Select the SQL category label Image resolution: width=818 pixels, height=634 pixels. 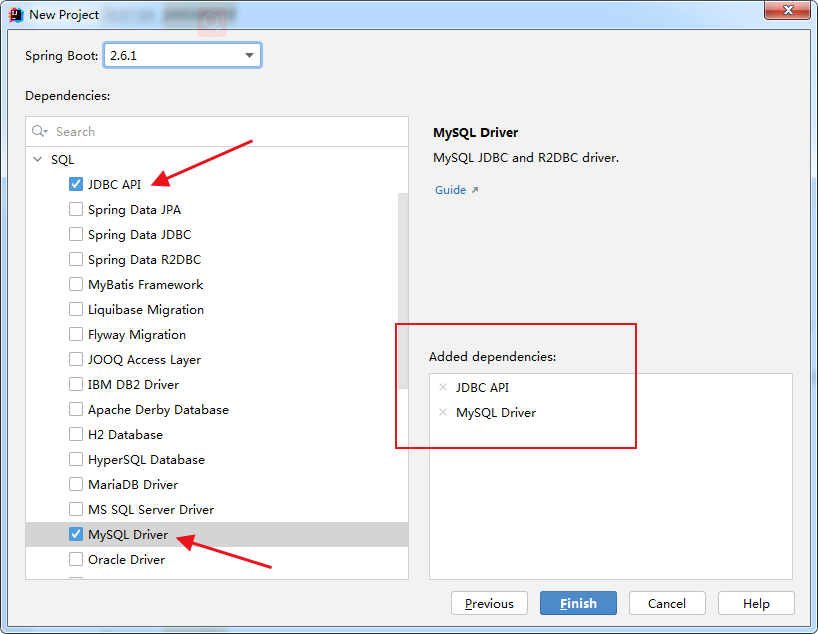[63, 160]
